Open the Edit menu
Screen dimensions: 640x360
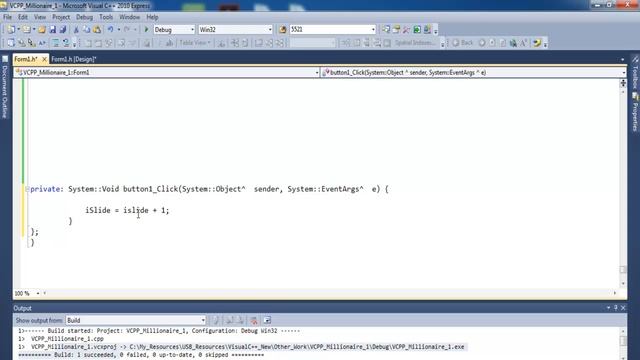tap(23, 17)
